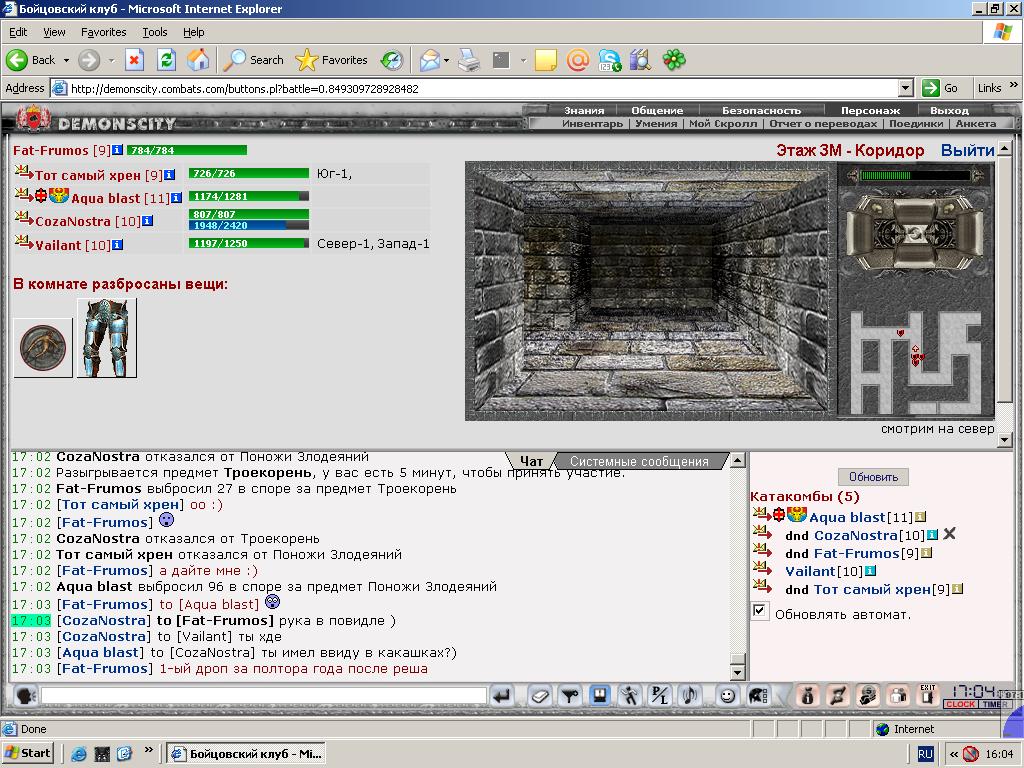Click the game frame scrollbar down arrow
The height and width of the screenshot is (768, 1024).
[x=1004, y=440]
